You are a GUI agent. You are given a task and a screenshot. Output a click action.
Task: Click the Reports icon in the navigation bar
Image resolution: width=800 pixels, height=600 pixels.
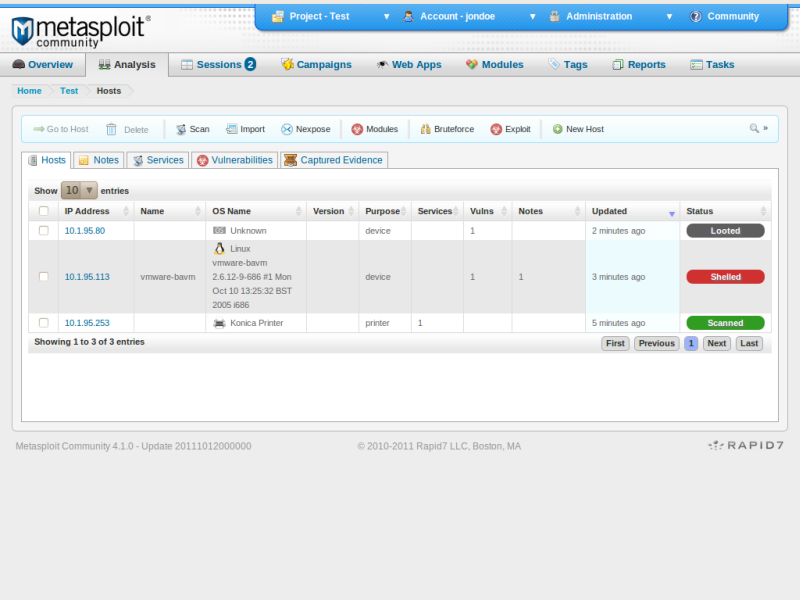tap(618, 65)
